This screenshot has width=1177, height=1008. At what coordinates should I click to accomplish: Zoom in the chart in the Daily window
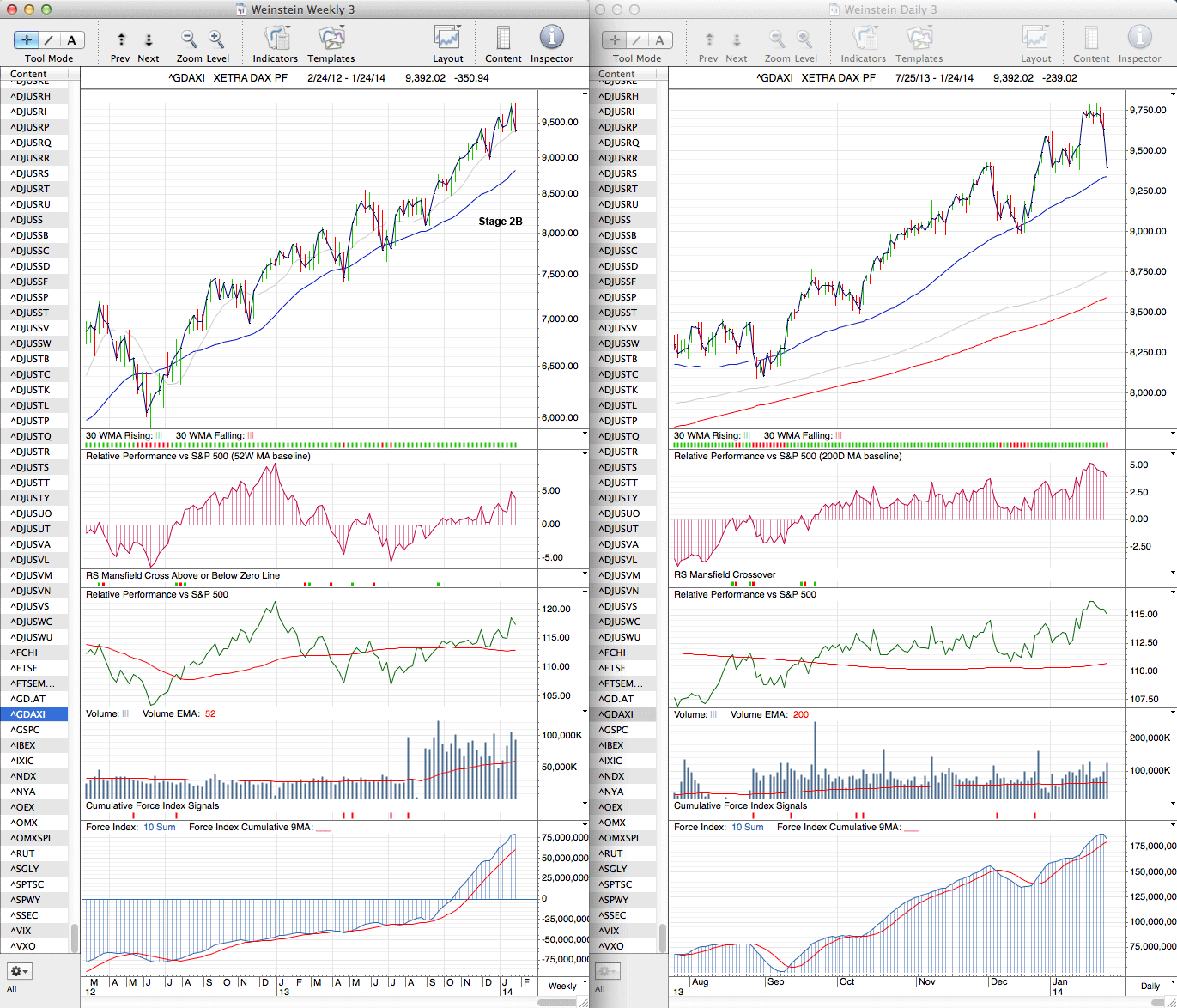(804, 39)
